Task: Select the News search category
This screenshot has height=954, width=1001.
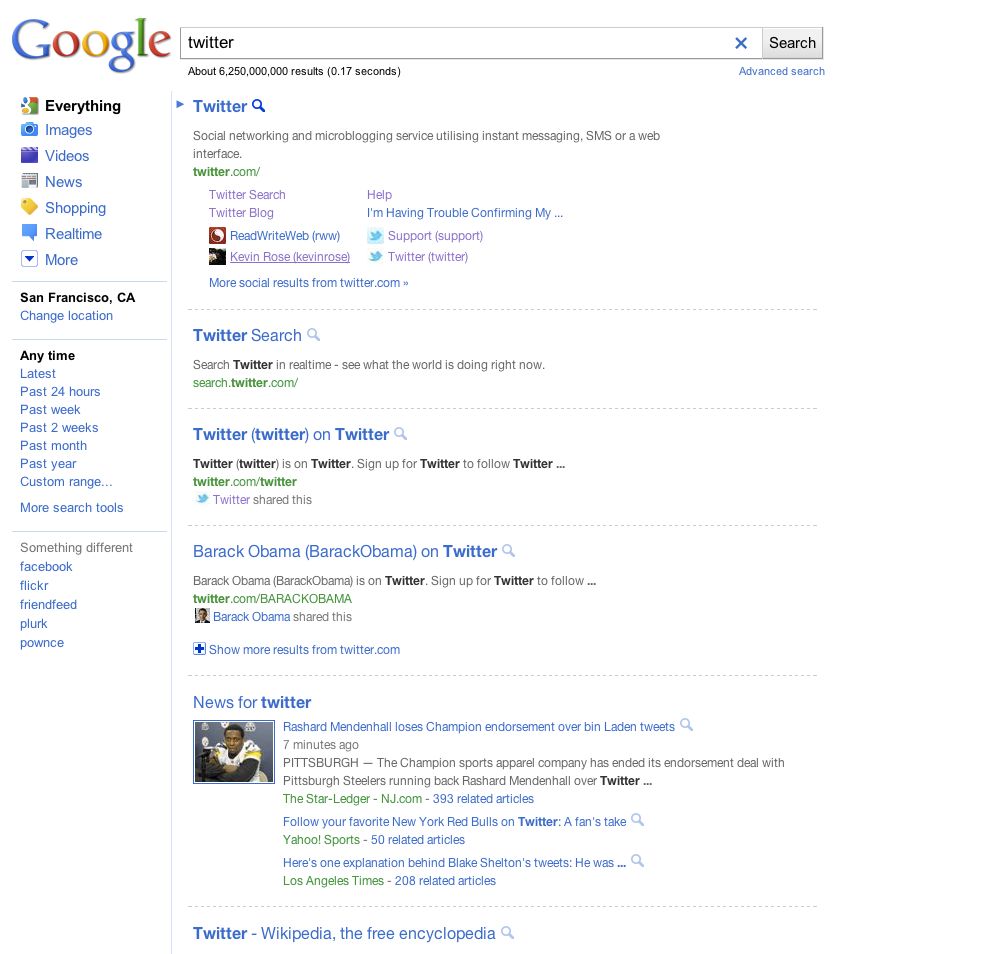Action: pyautogui.click(x=63, y=182)
